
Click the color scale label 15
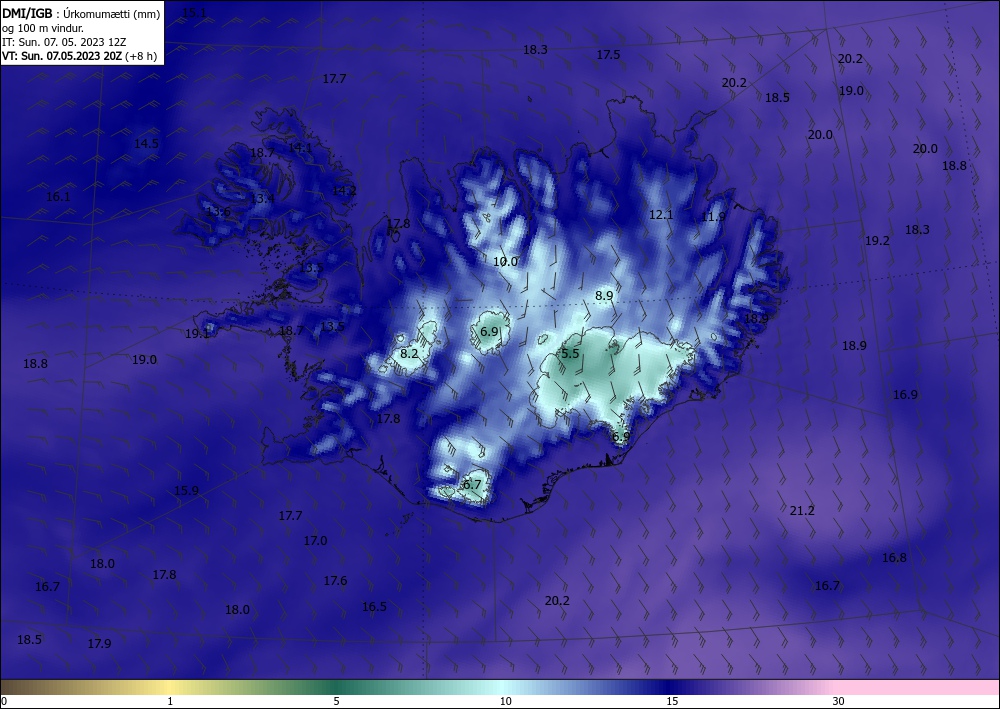click(672, 701)
